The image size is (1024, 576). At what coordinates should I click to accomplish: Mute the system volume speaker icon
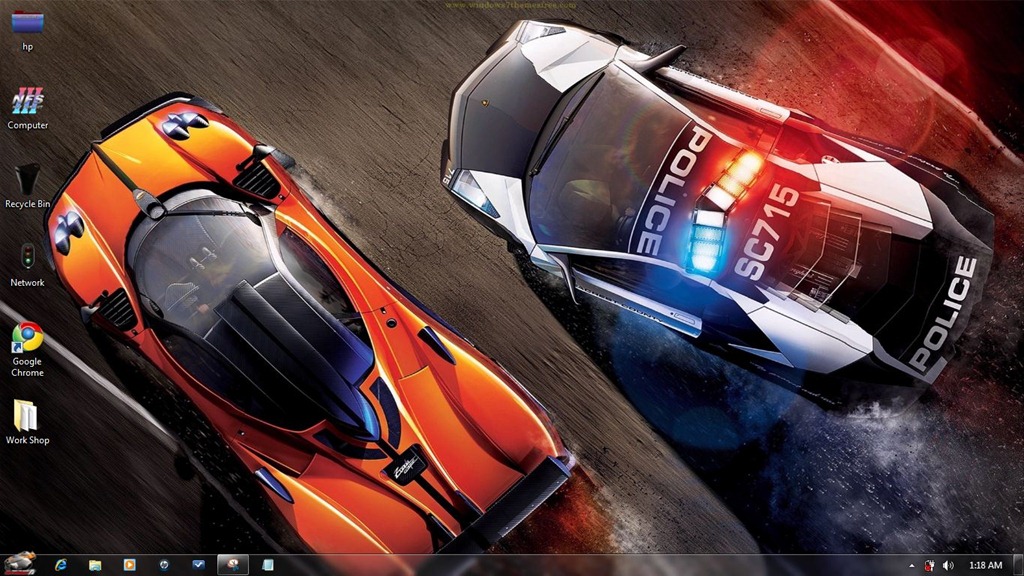pos(948,567)
